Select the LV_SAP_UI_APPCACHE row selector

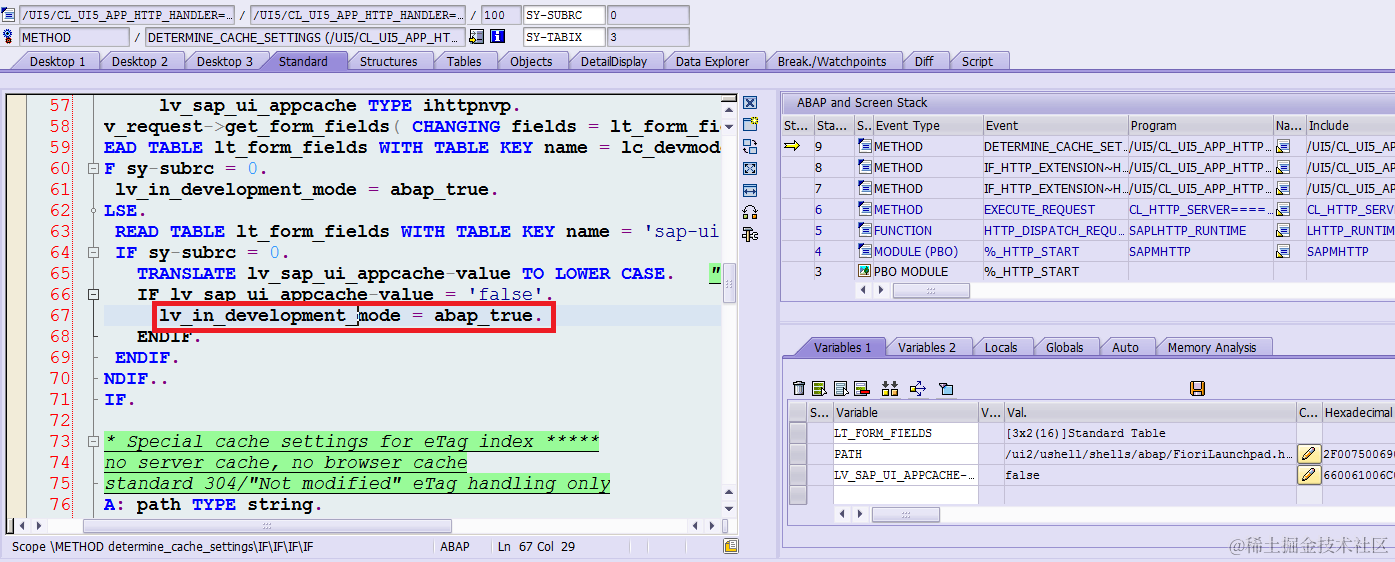coord(797,475)
